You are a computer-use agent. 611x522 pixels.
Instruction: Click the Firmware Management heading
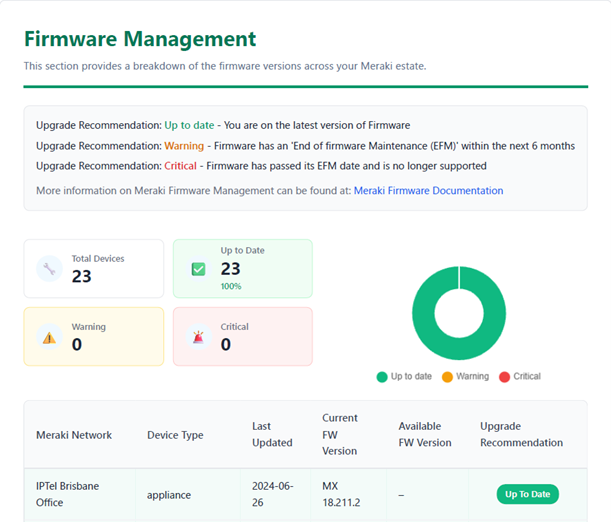click(140, 39)
